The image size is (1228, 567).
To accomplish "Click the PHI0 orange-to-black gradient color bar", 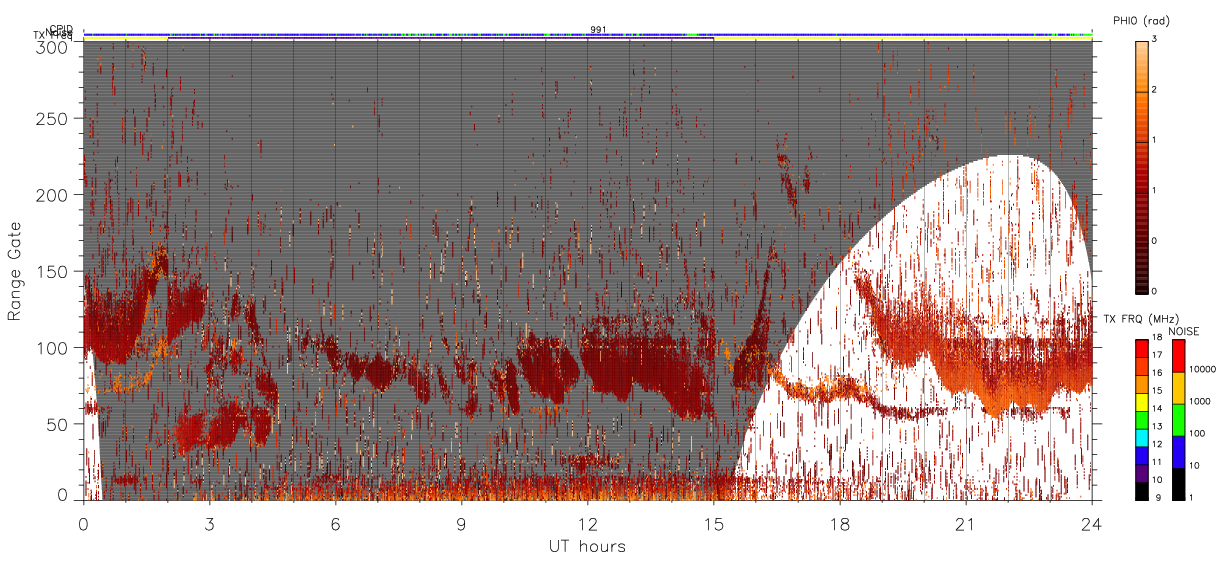I will (1142, 166).
